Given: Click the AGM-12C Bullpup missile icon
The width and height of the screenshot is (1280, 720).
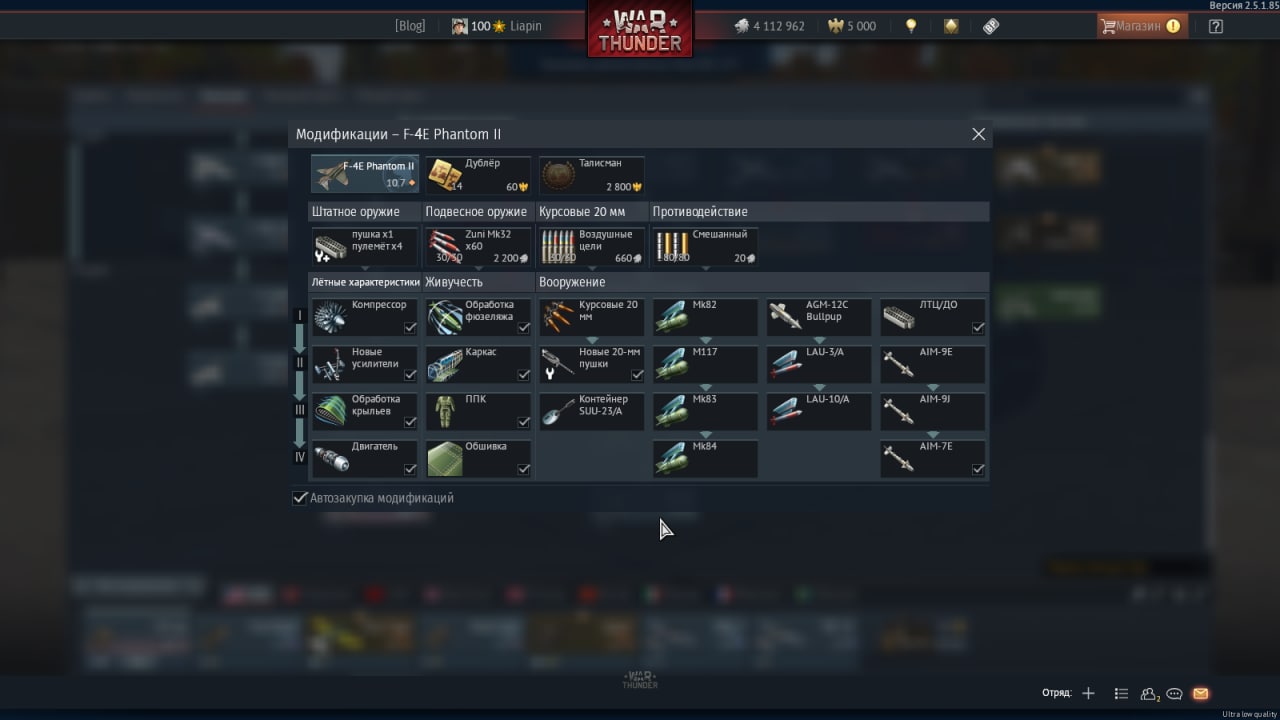Looking at the screenshot, I should click(786, 318).
